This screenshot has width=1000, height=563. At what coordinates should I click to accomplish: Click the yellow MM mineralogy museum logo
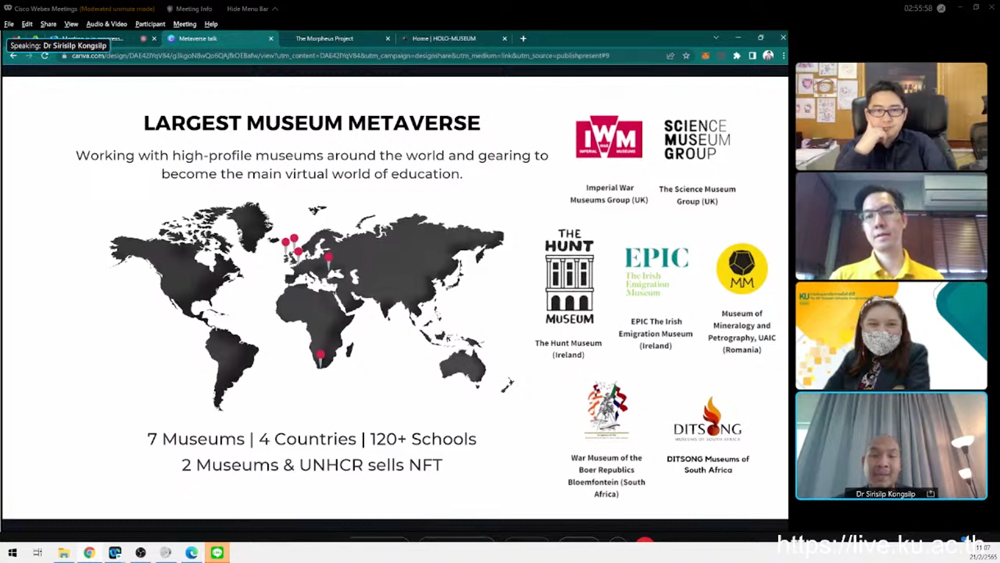click(x=741, y=268)
